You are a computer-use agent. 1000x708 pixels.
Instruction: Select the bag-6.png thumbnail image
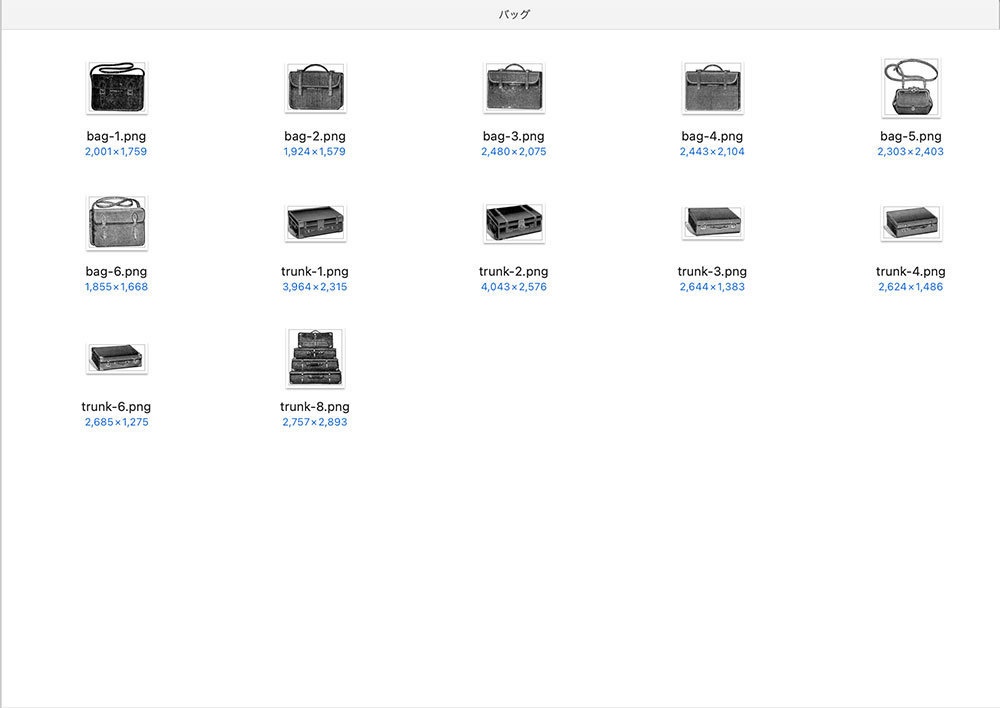(117, 223)
